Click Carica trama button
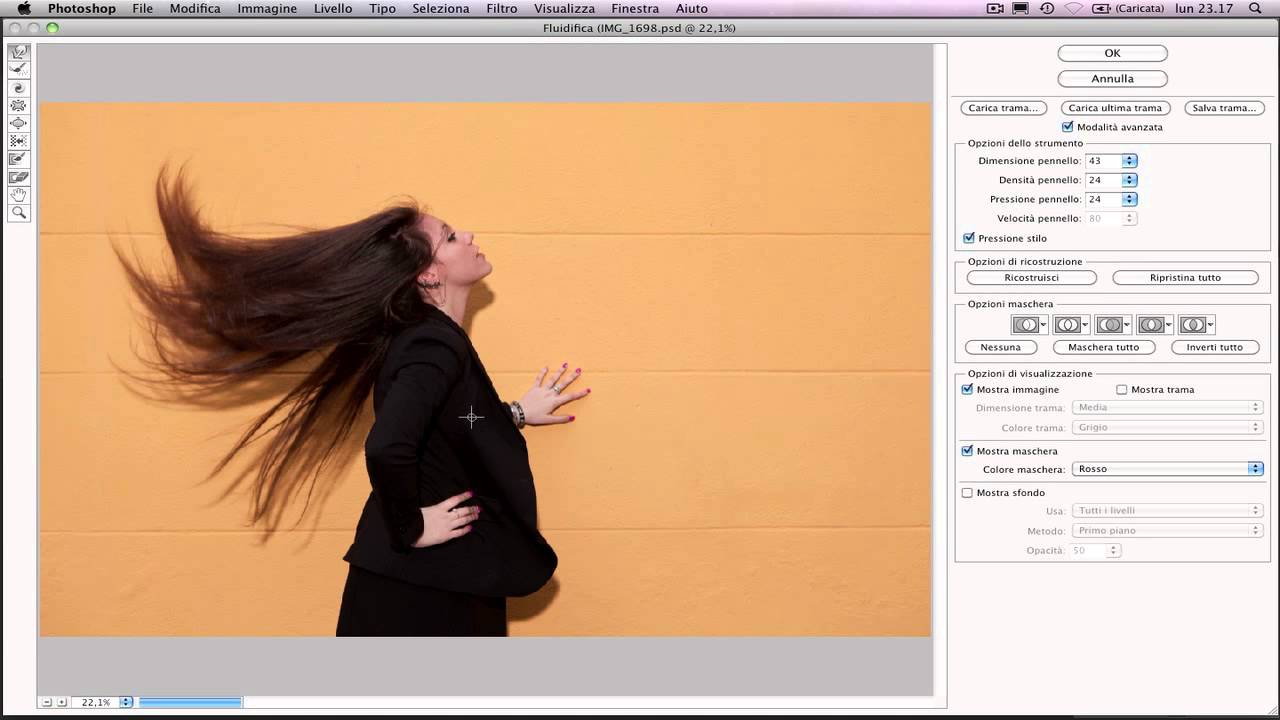This screenshot has height=720, width=1280. click(x=1003, y=108)
